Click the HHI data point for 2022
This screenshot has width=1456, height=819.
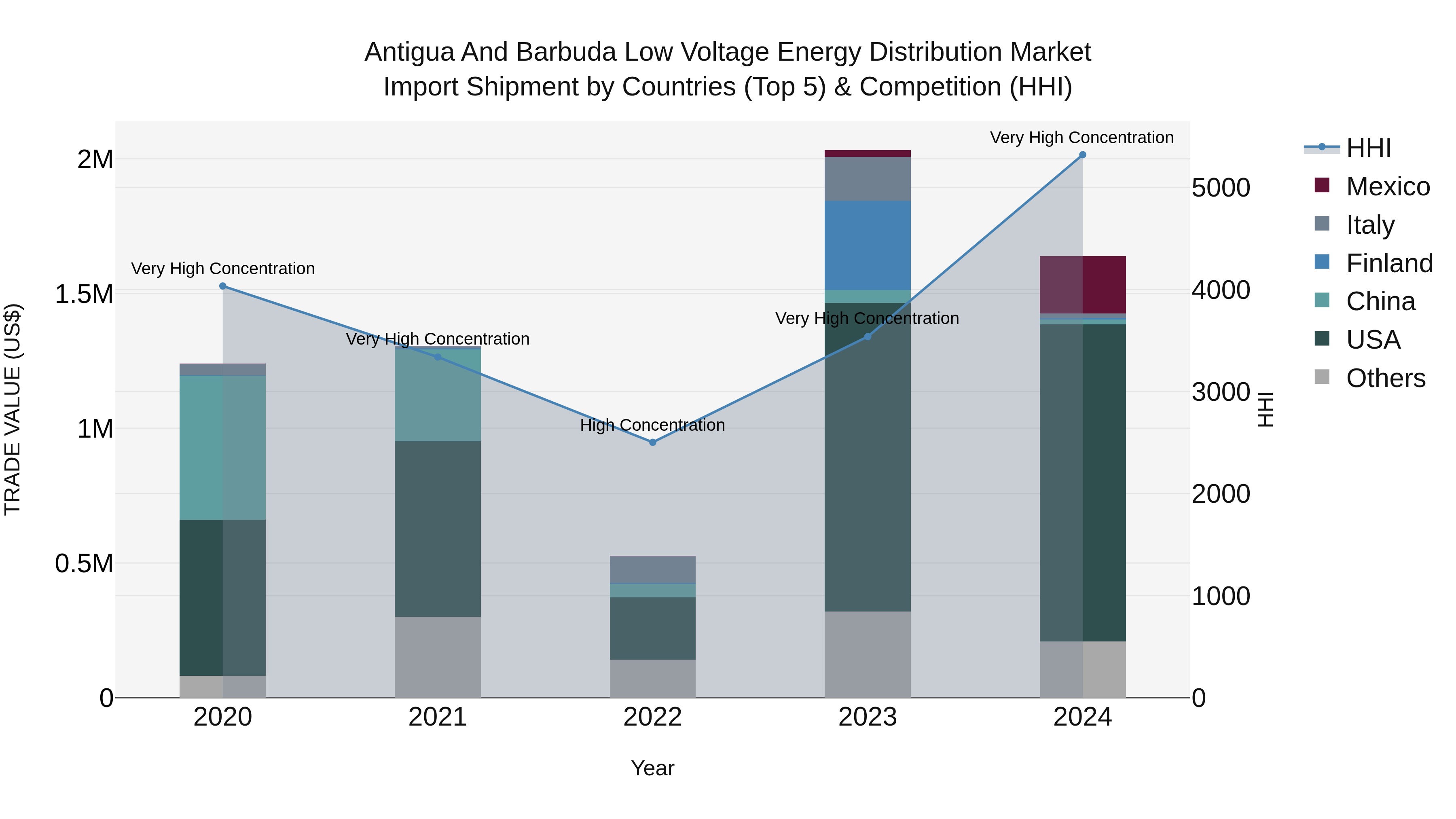[653, 442]
